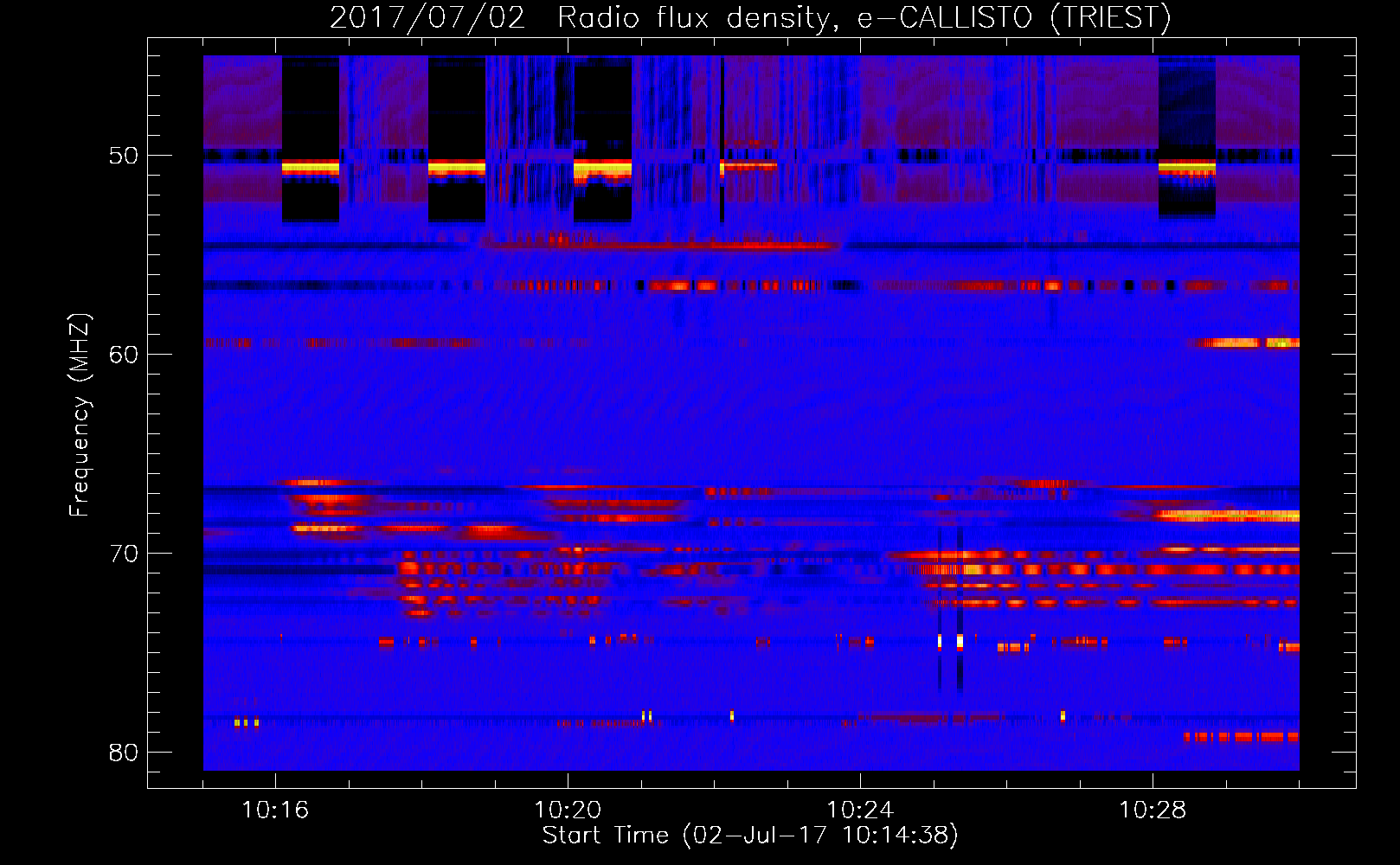Click the 10:24 time tick label
Screen dimensions: 1400x865
tap(860, 811)
